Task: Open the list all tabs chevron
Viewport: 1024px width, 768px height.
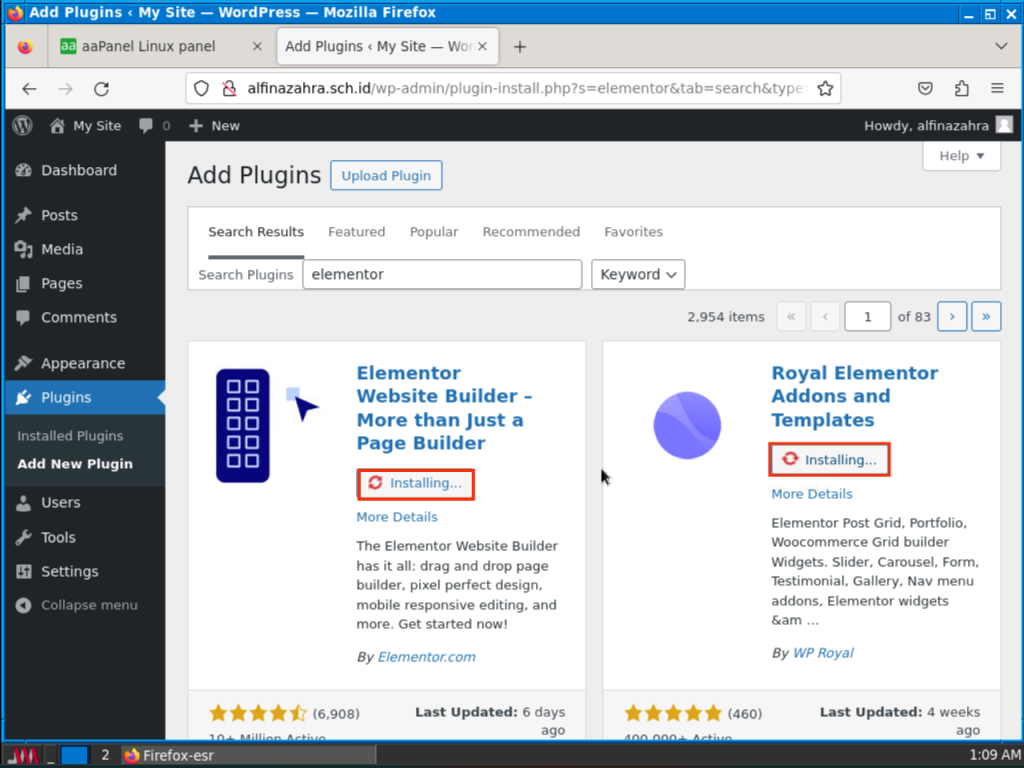Action: (1001, 47)
